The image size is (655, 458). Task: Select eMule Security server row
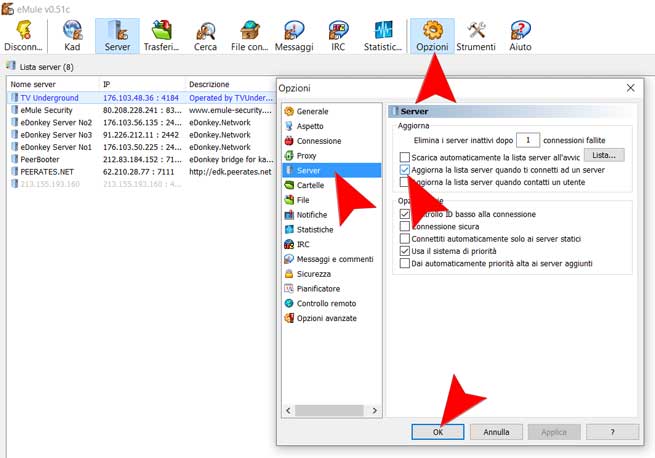[141, 110]
